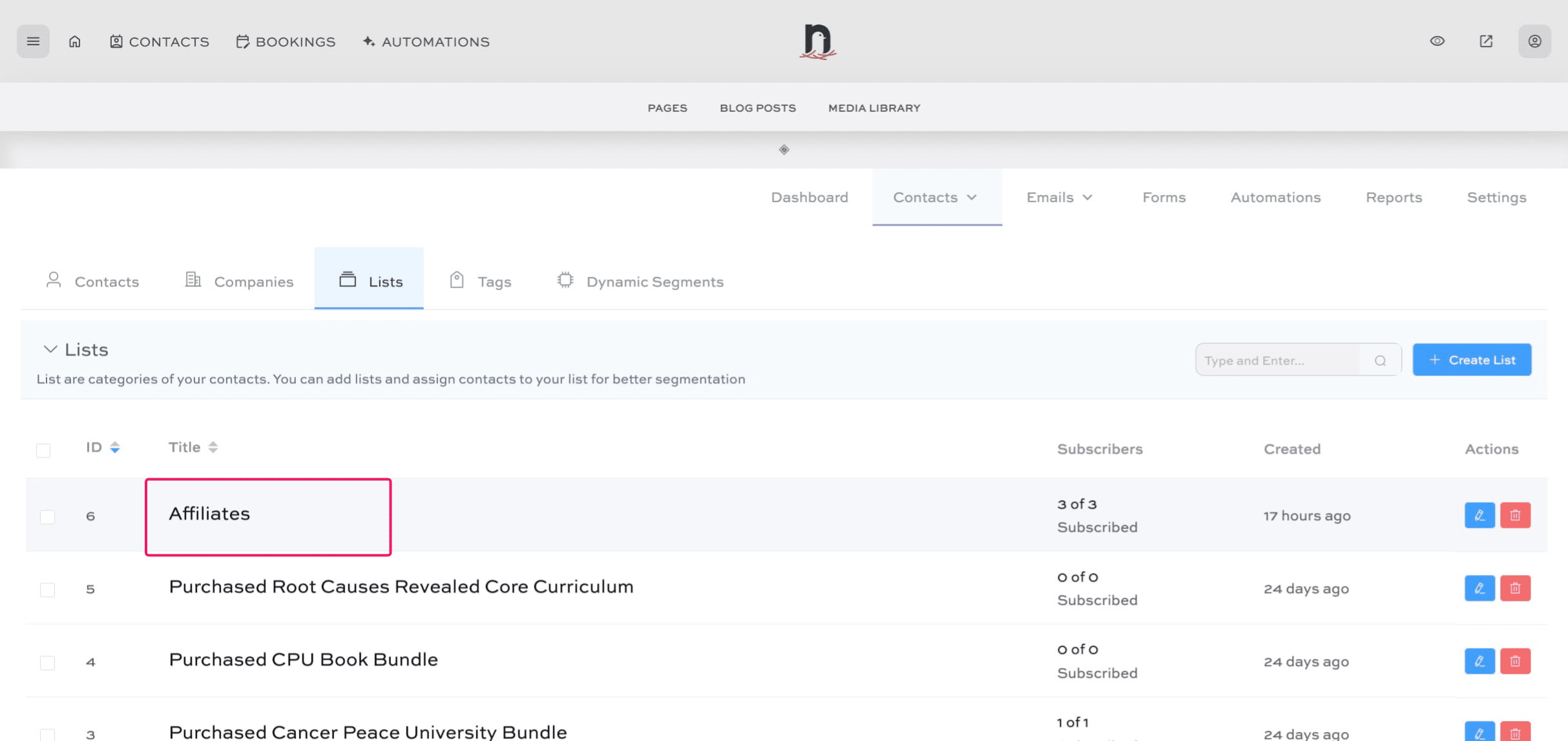Click the small diamond handle icon
The height and width of the screenshot is (741, 1568).
coord(784,150)
